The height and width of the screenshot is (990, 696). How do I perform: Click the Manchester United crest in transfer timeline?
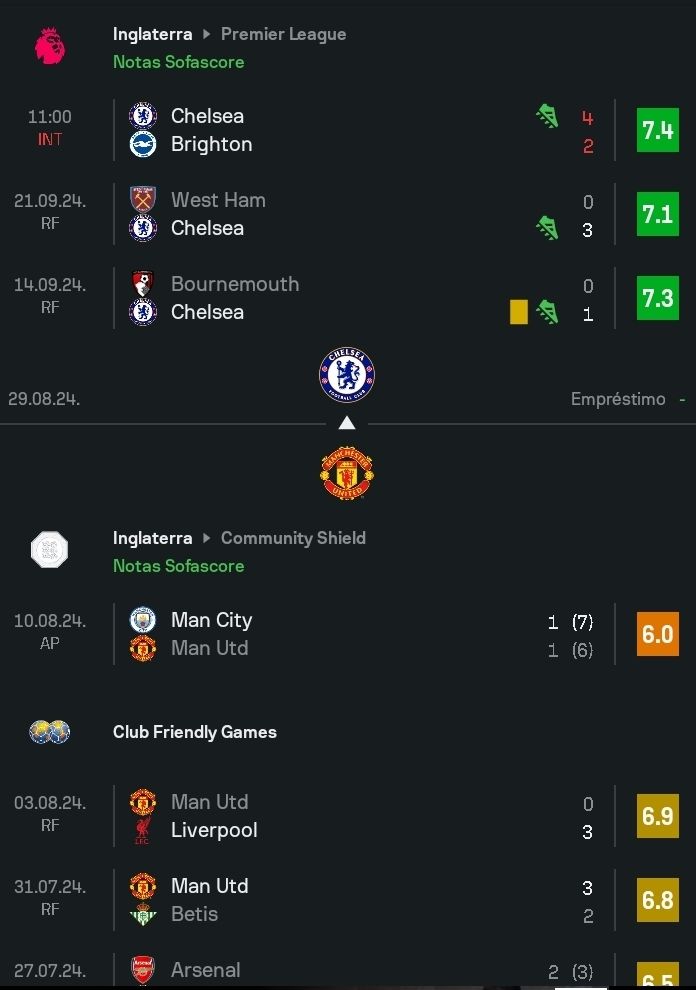tap(346, 473)
